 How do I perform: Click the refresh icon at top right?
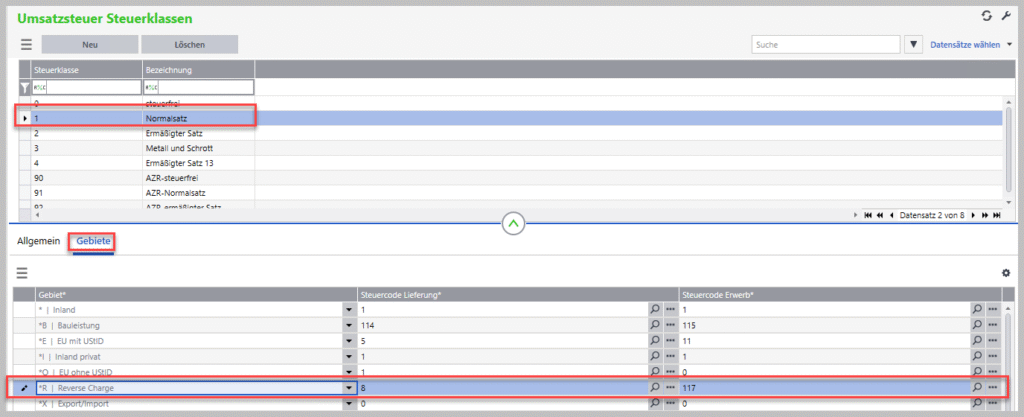pyautogui.click(x=986, y=17)
